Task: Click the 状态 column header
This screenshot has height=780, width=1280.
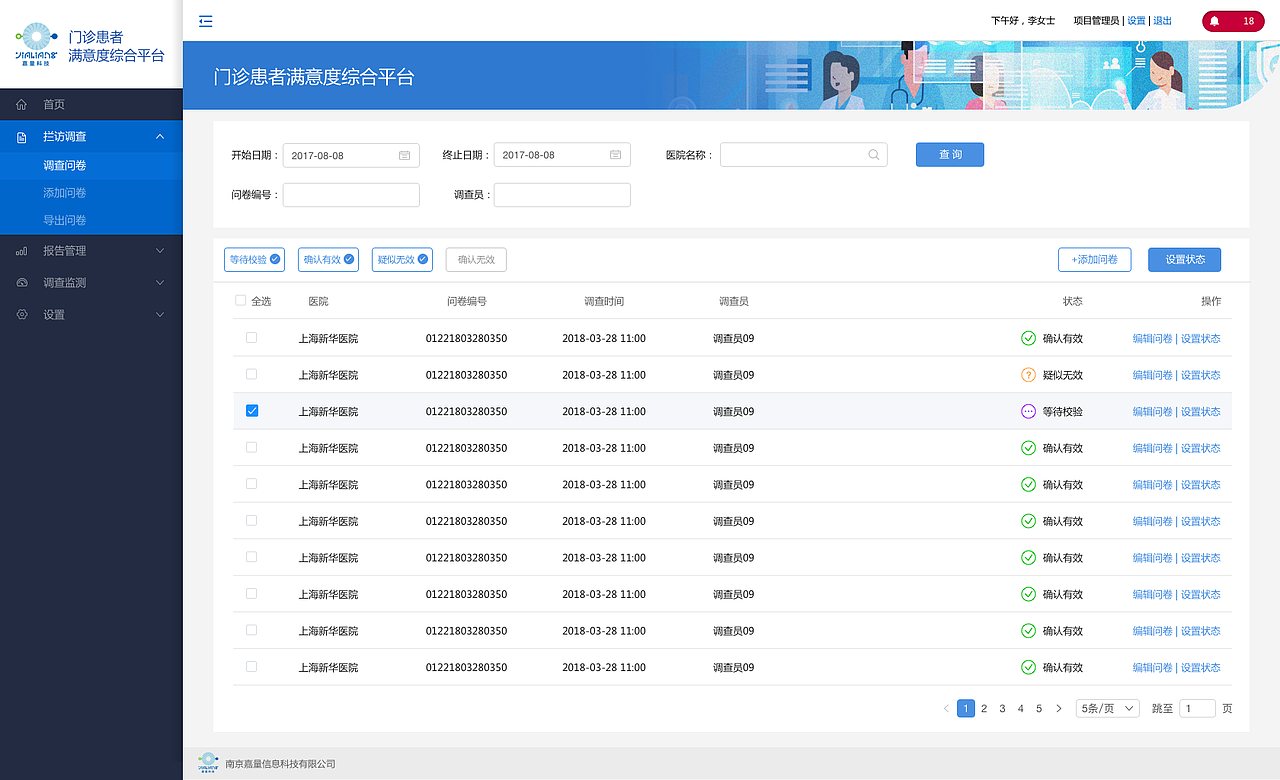Action: [1072, 301]
